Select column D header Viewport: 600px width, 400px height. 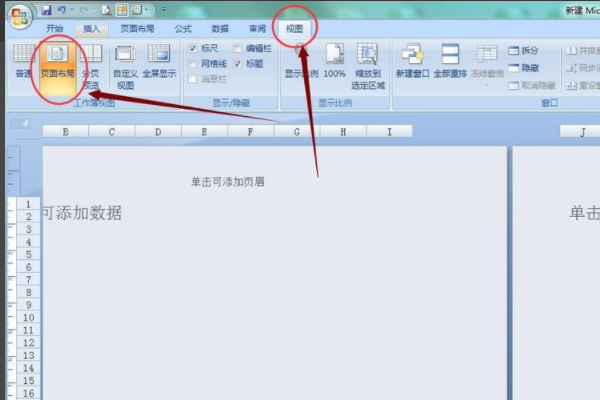(x=158, y=132)
